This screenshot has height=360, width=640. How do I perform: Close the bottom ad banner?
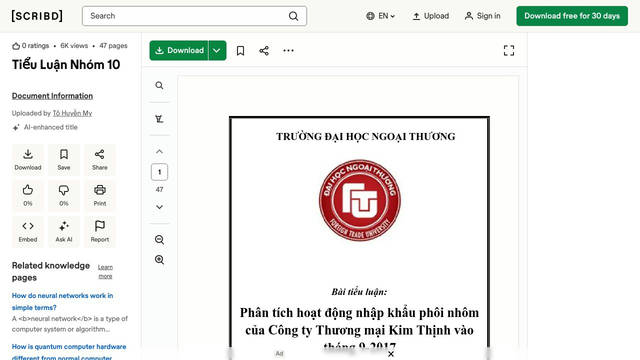click(x=391, y=354)
